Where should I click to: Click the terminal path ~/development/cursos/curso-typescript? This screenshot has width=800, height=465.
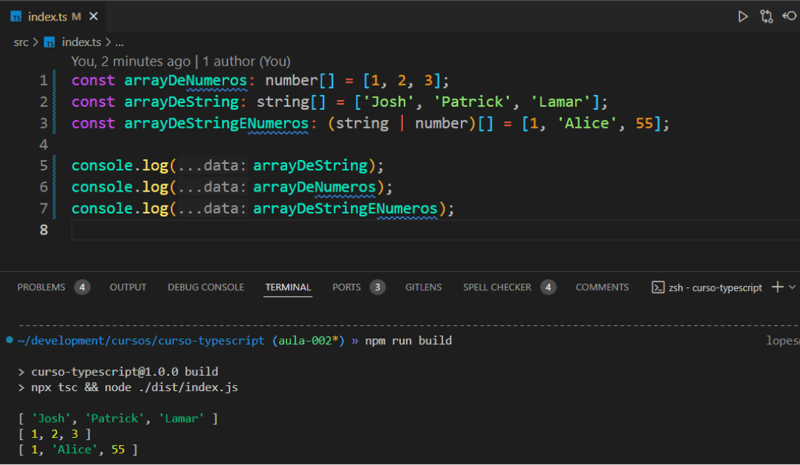pos(141,340)
